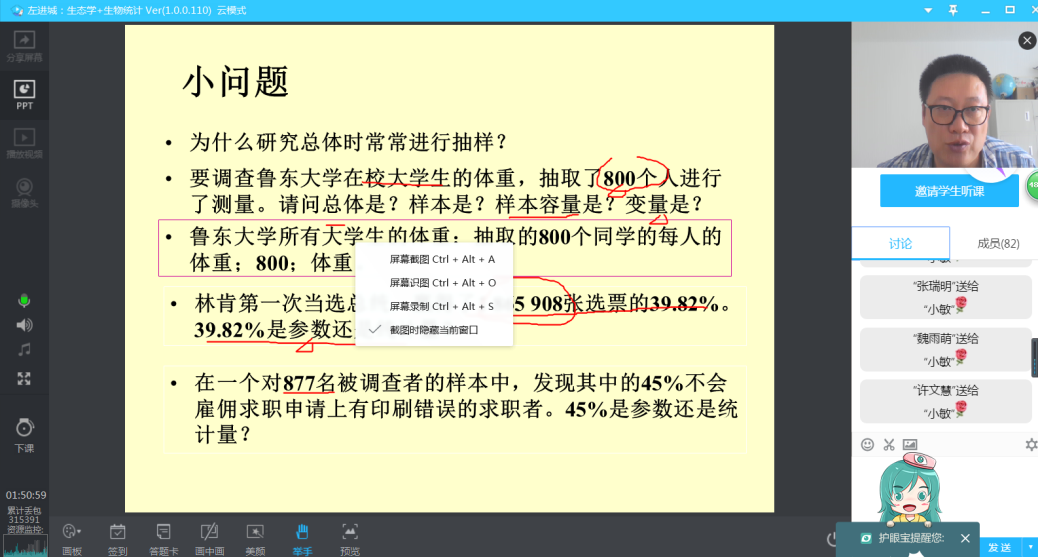1038x557 pixels.
Task: Select 屏幕截图 Ctrl+Alt+A menu entry
Action: click(x=434, y=259)
